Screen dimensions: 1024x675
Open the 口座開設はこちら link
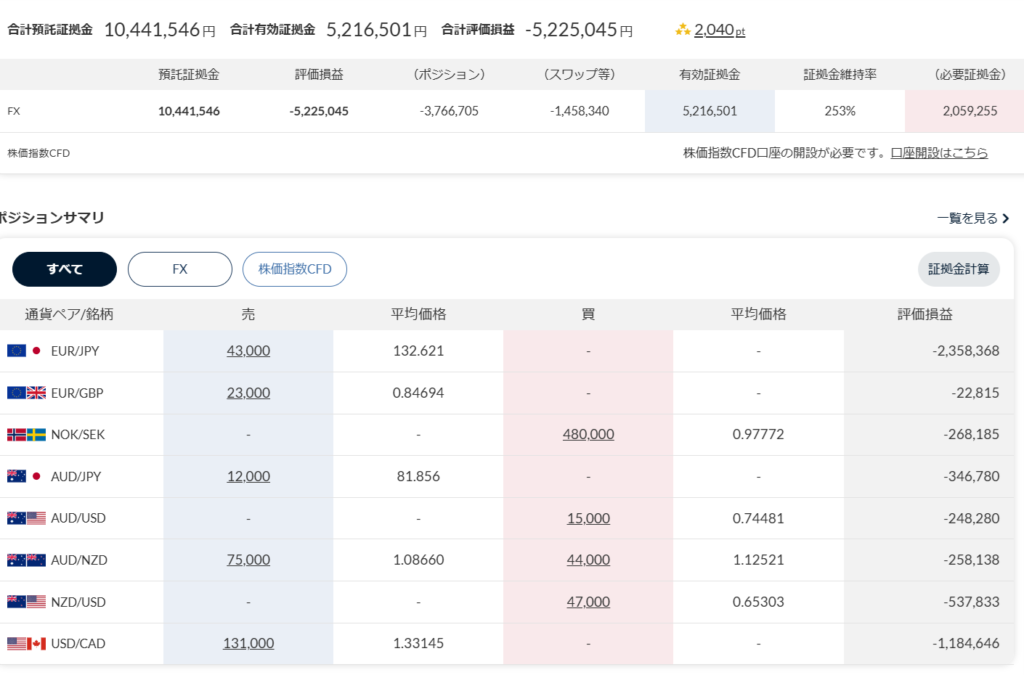click(x=939, y=153)
